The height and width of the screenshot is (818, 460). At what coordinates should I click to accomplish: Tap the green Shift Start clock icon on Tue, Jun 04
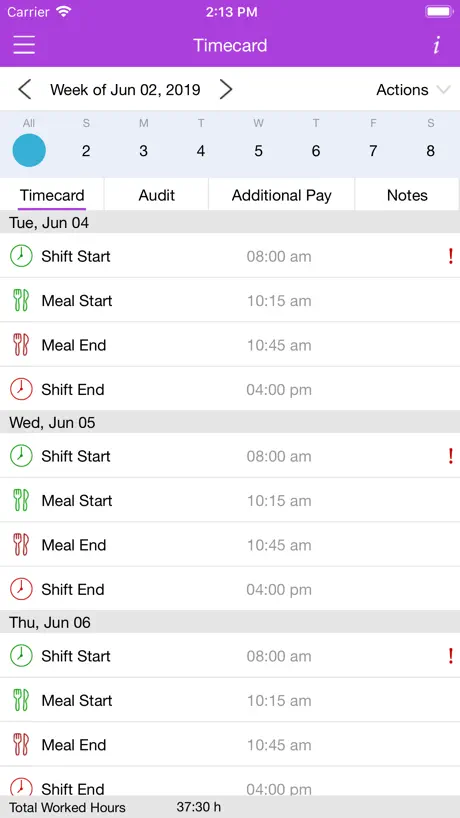21,256
